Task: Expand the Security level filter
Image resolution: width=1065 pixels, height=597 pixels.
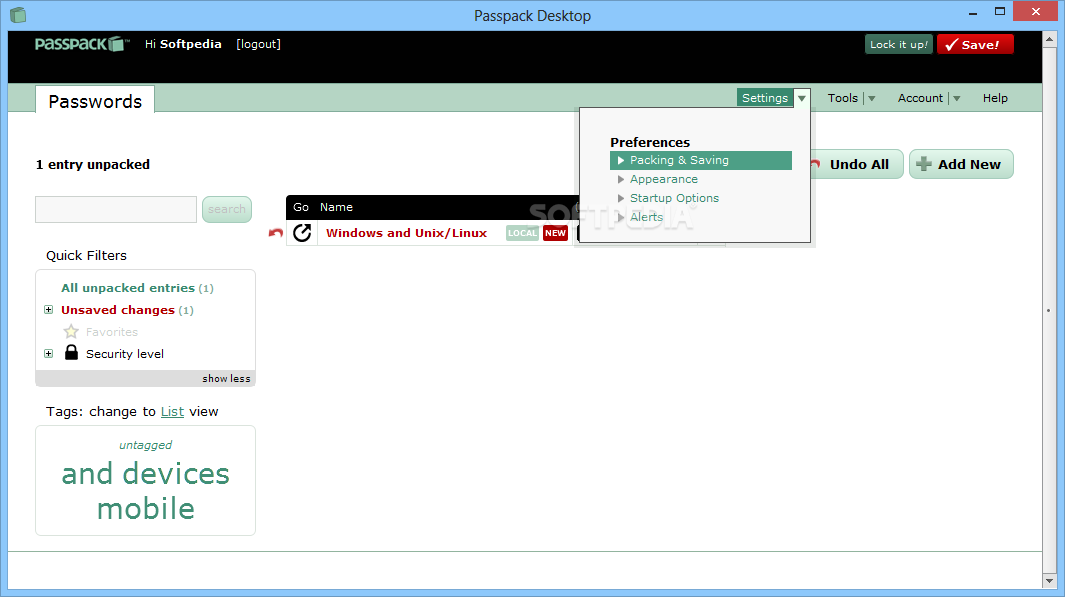Action: point(48,354)
